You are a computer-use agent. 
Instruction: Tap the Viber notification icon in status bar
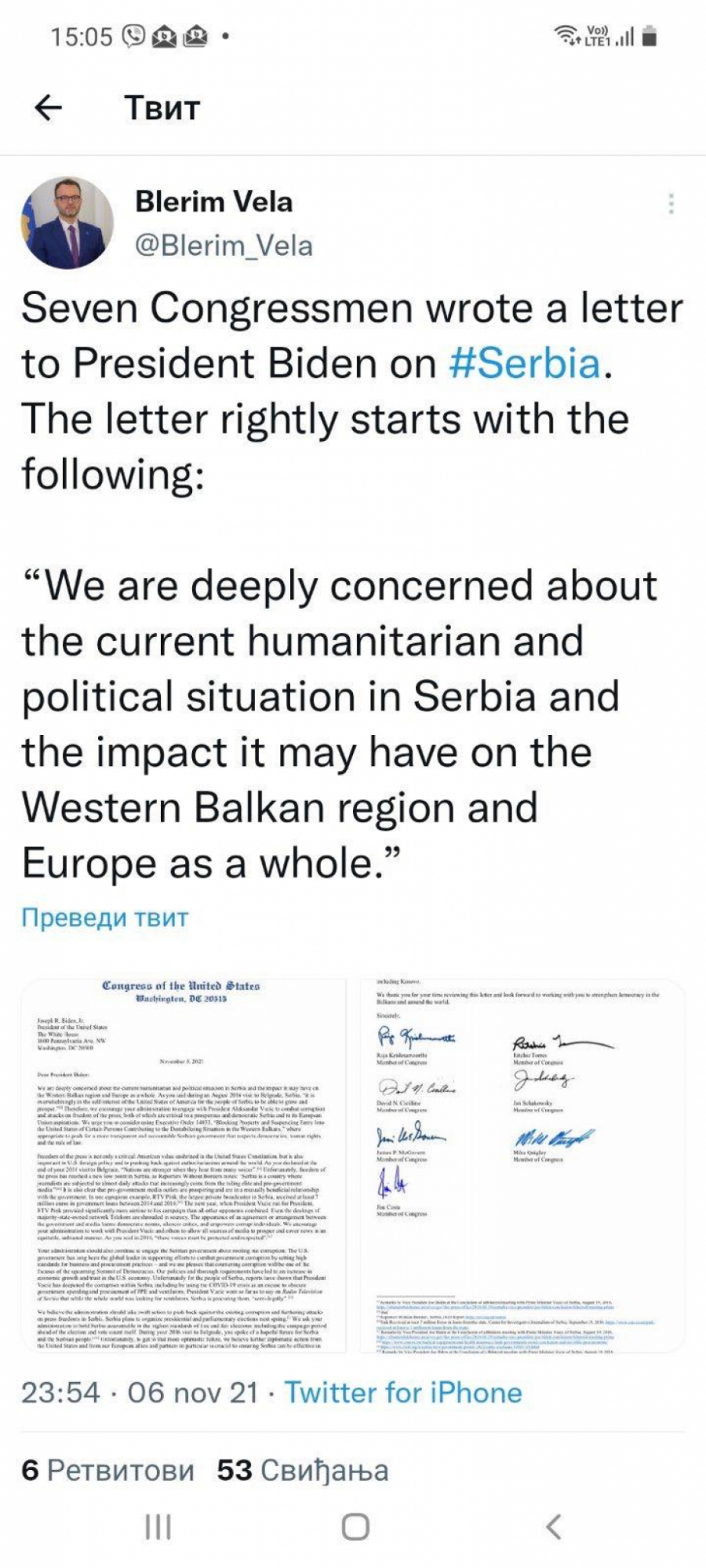click(x=134, y=36)
